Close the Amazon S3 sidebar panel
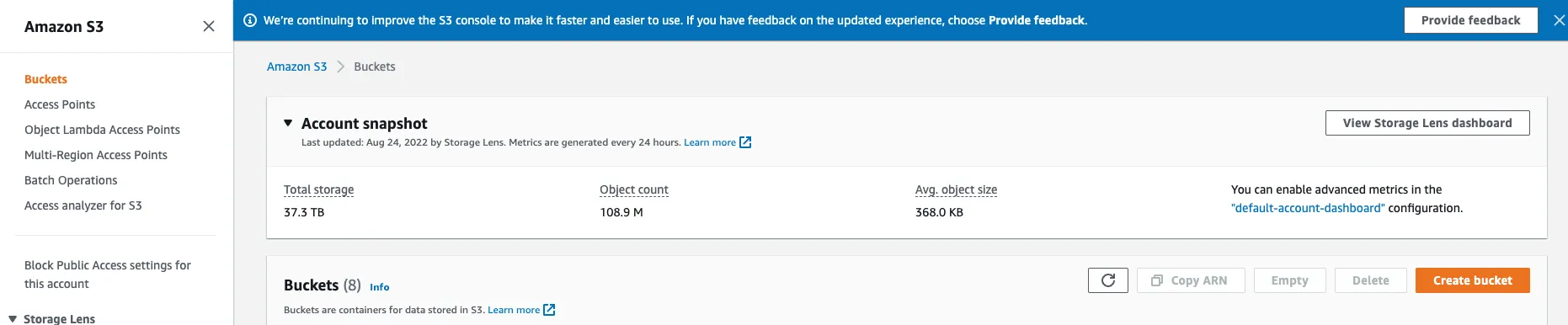Viewport: 1568px width, 325px height. 209,26
